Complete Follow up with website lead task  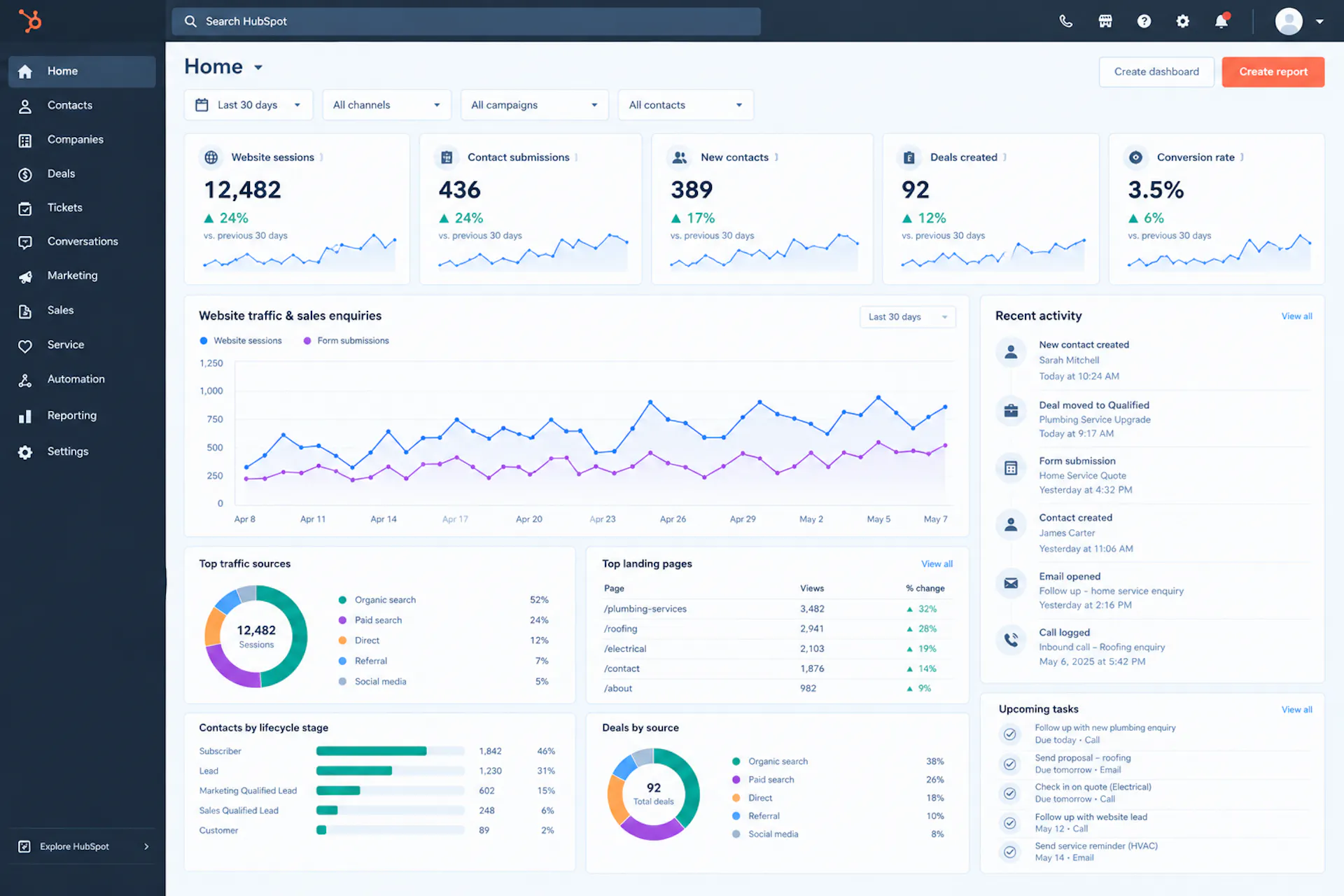(1009, 823)
